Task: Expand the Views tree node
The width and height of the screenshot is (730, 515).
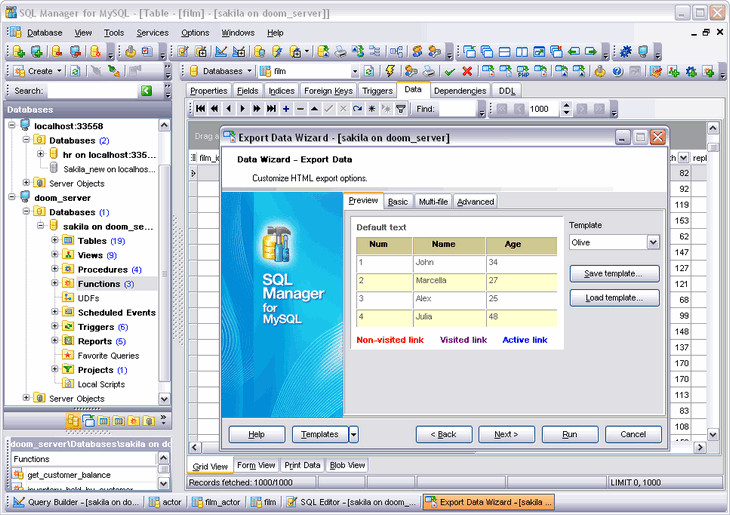Action: 56,255
